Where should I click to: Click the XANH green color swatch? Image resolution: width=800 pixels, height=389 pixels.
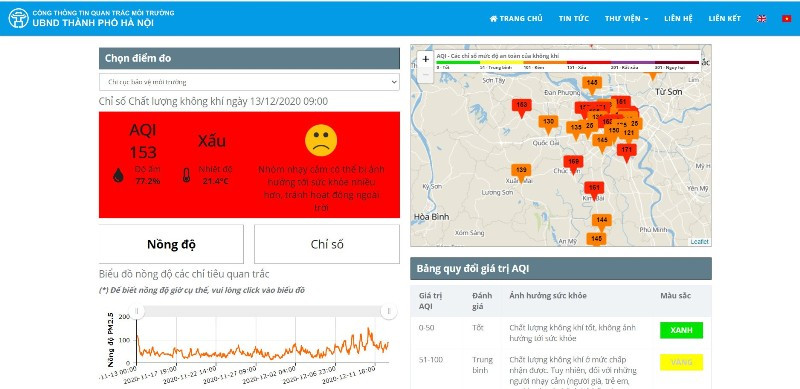[x=681, y=330]
